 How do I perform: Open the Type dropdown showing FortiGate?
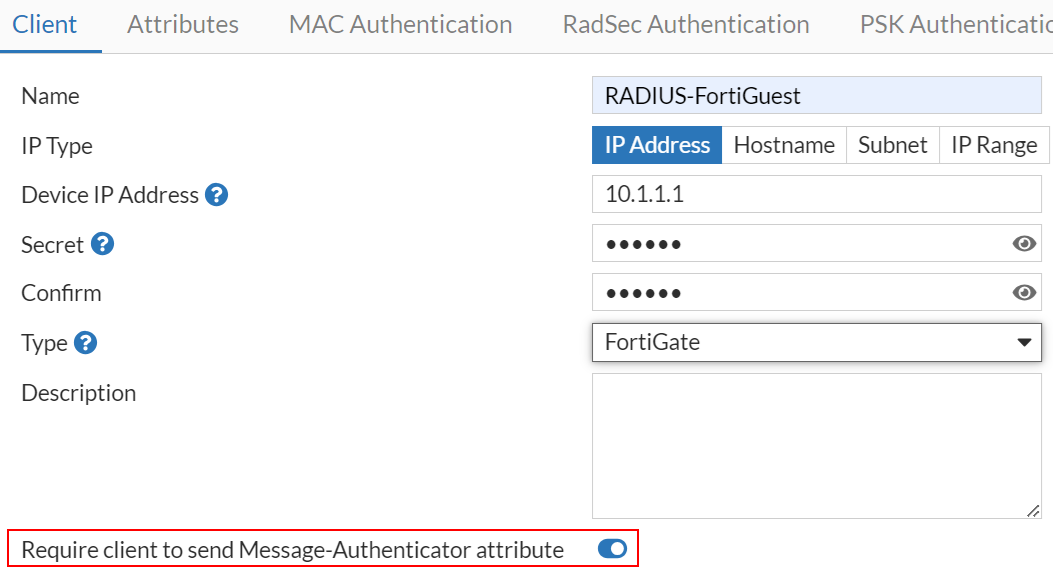(816, 342)
